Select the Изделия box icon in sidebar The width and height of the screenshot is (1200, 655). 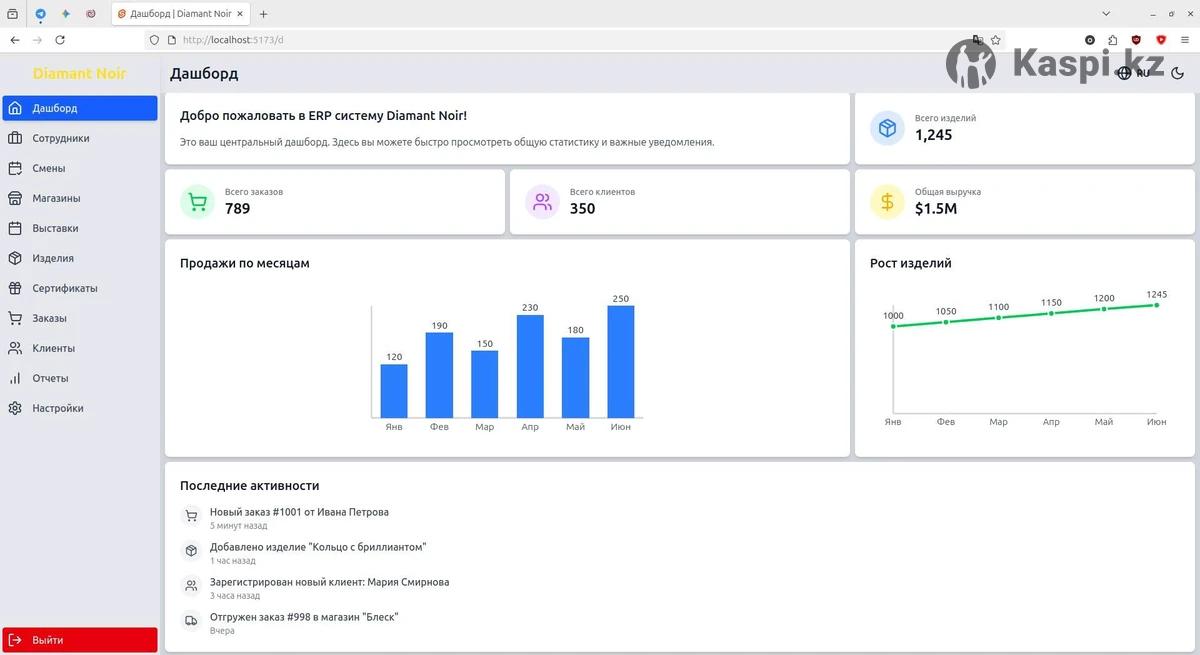tap(15, 258)
